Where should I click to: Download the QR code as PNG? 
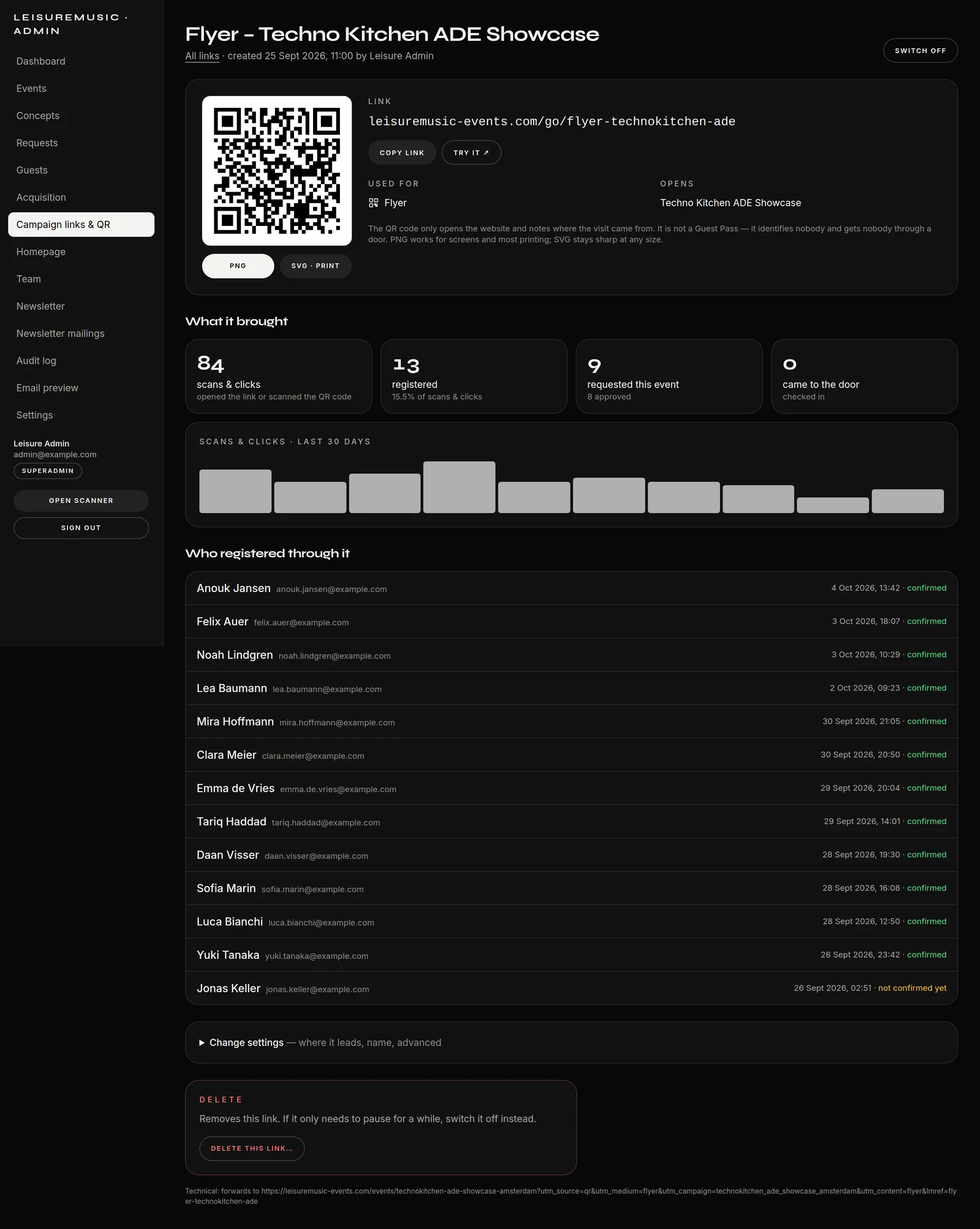tap(238, 266)
